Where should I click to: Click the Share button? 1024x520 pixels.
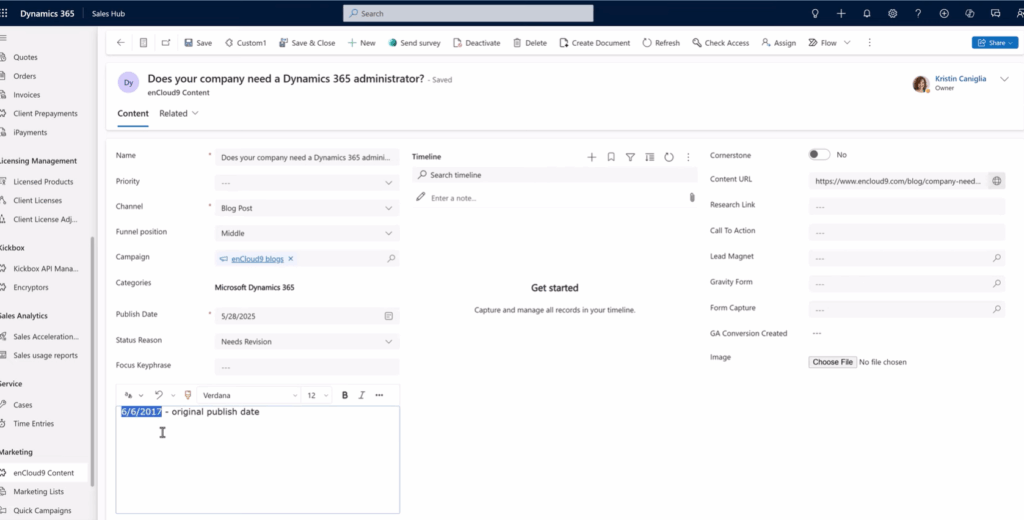tap(995, 42)
